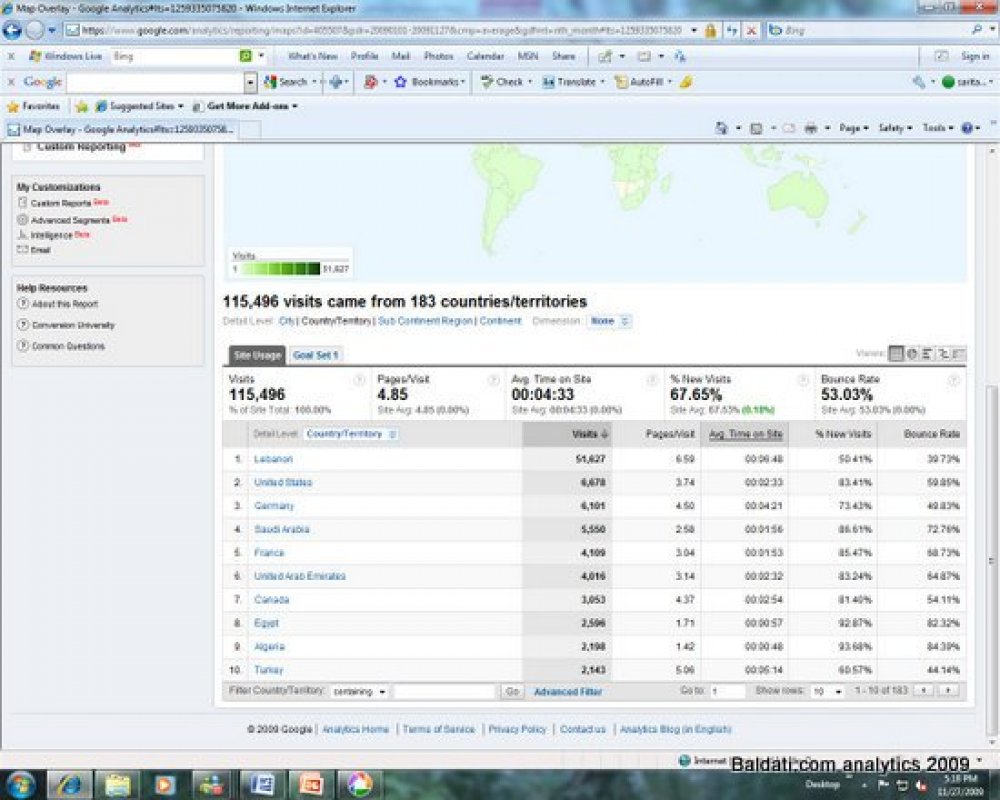The width and height of the screenshot is (1000, 800).
Task: Open Google toolbar wrench settings
Action: coord(918,82)
